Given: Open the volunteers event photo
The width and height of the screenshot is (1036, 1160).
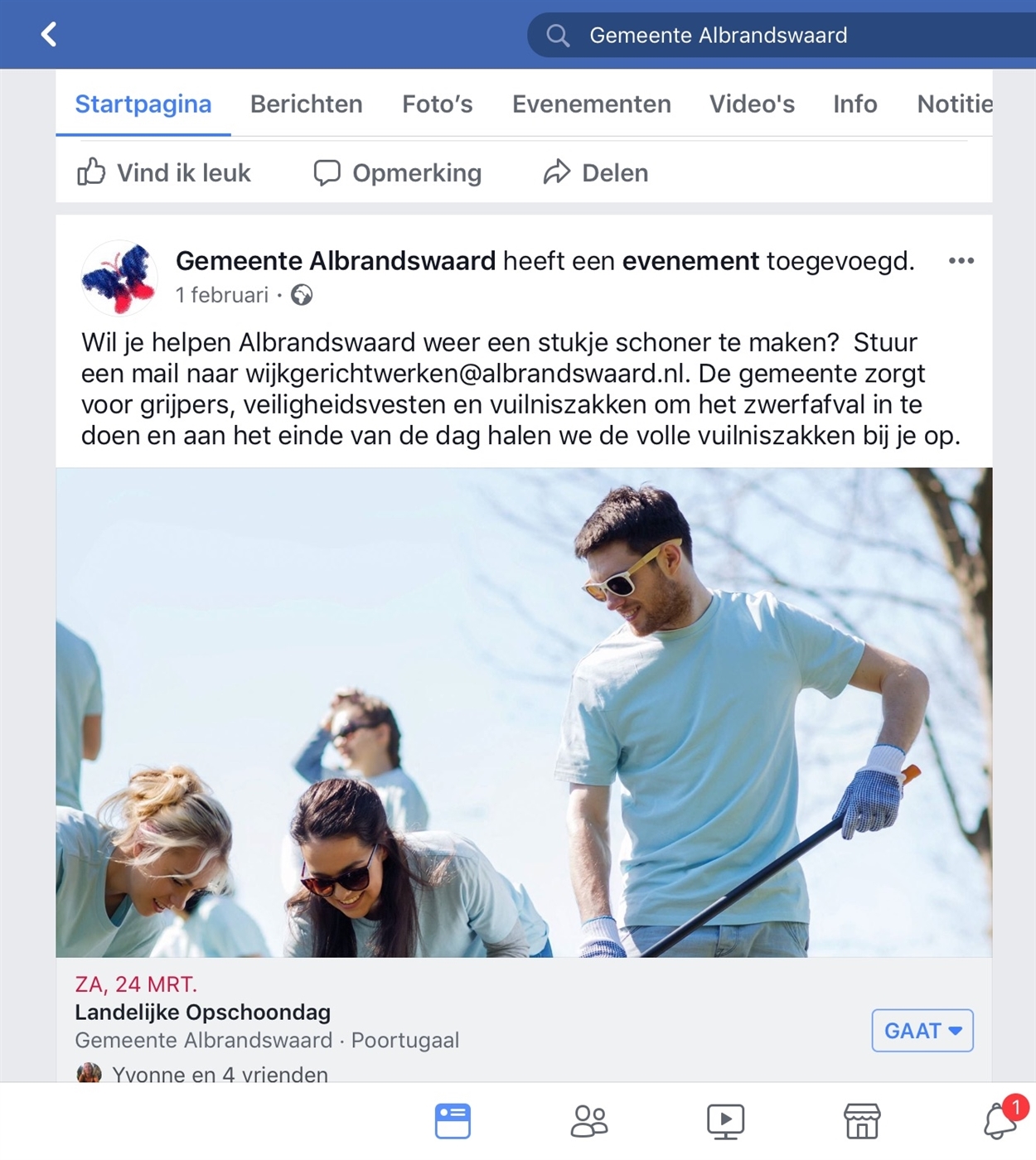Looking at the screenshot, I should coord(524,713).
